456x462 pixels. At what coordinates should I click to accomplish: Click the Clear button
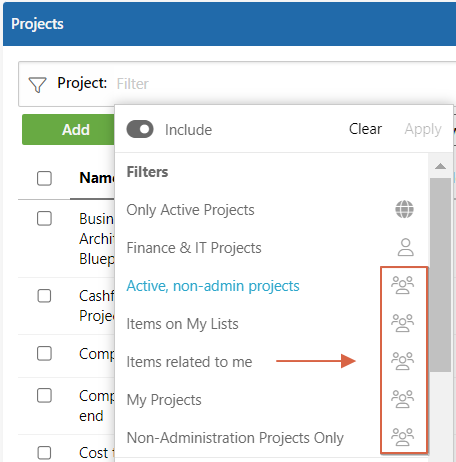pos(365,129)
